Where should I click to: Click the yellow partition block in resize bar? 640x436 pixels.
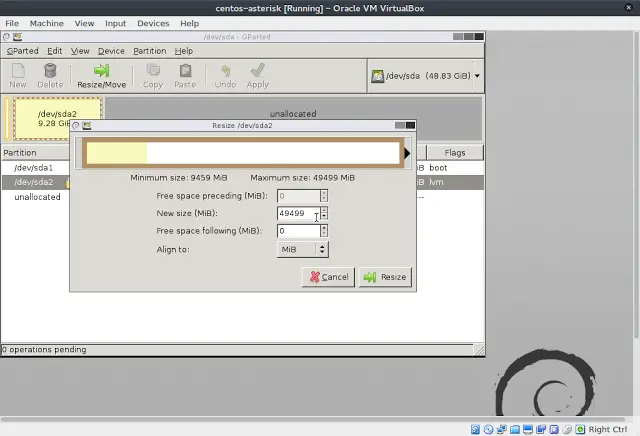117,153
